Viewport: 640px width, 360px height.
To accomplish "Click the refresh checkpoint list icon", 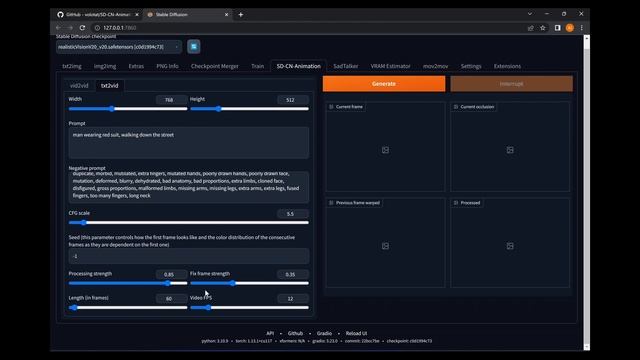I will (194, 47).
